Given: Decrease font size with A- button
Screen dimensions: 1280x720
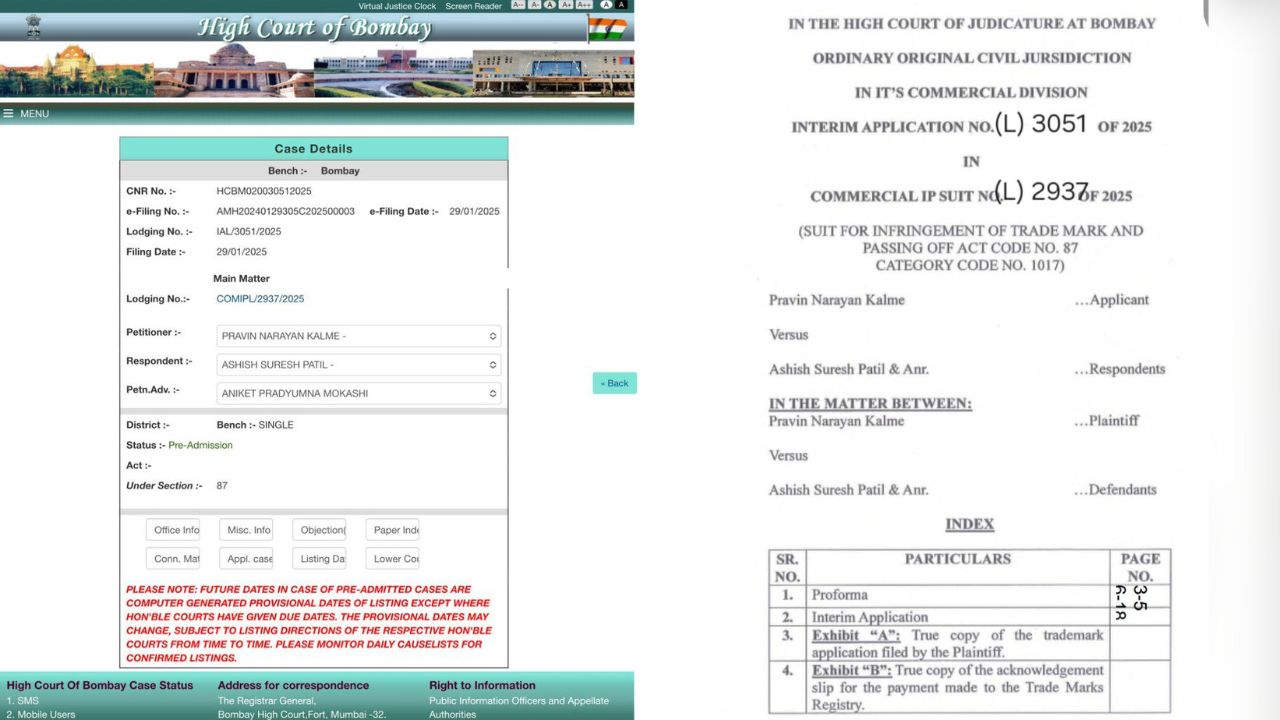Looking at the screenshot, I should pyautogui.click(x=534, y=5).
